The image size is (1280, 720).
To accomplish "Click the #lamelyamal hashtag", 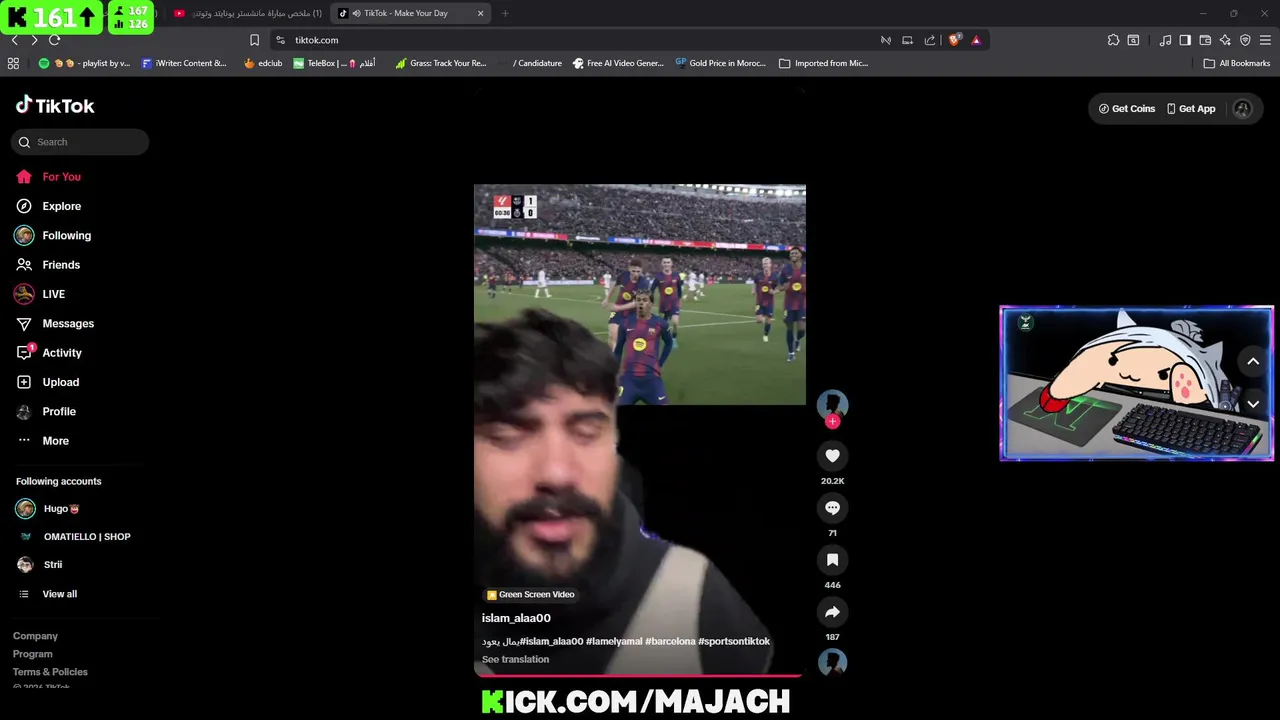I will coord(614,641).
